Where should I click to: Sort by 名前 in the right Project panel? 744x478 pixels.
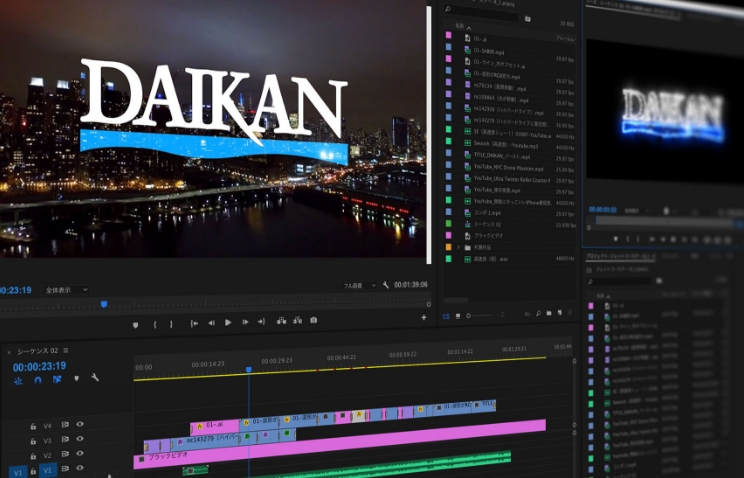pyautogui.click(x=601, y=296)
